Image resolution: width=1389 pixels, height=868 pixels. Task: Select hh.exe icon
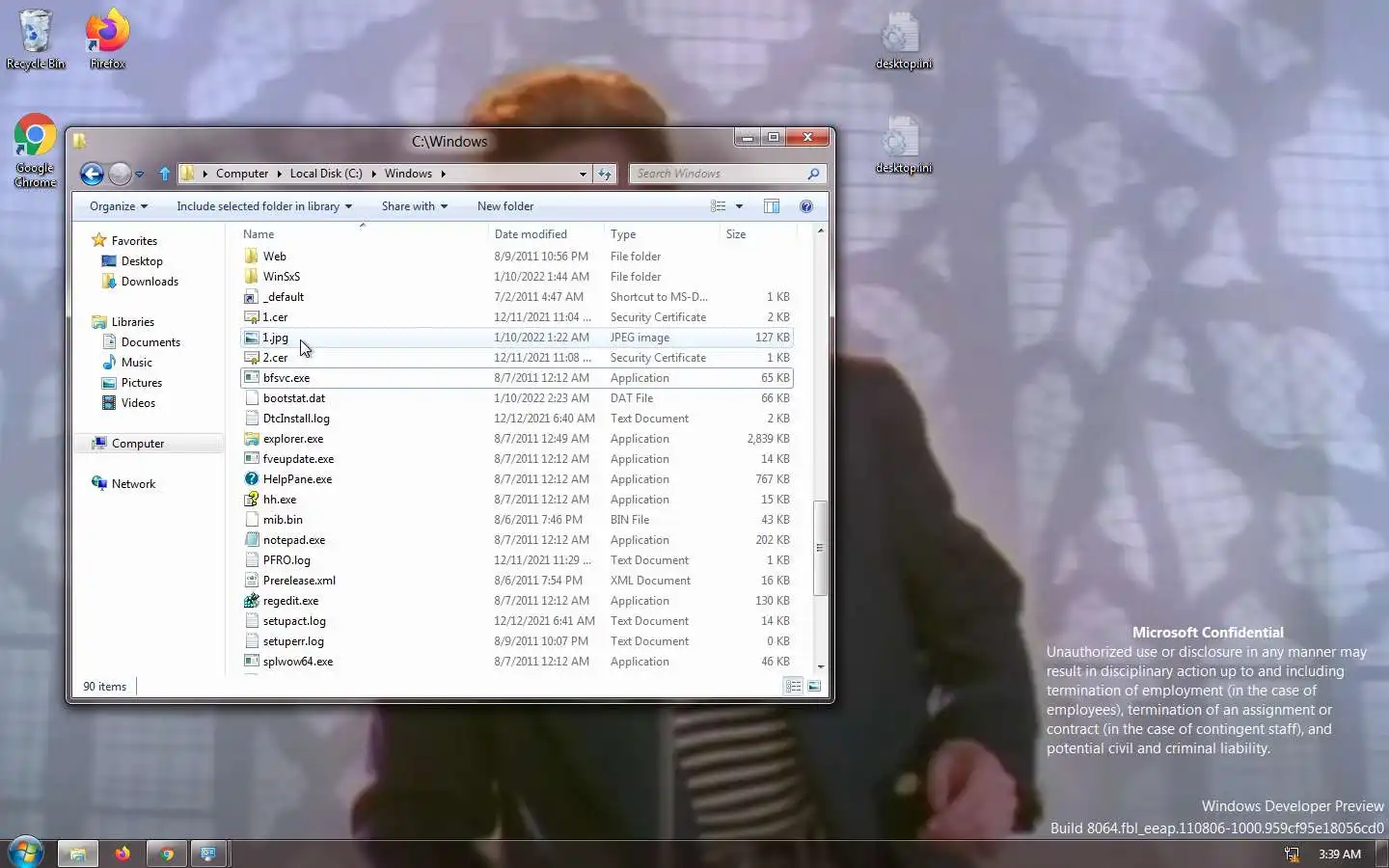252,500
